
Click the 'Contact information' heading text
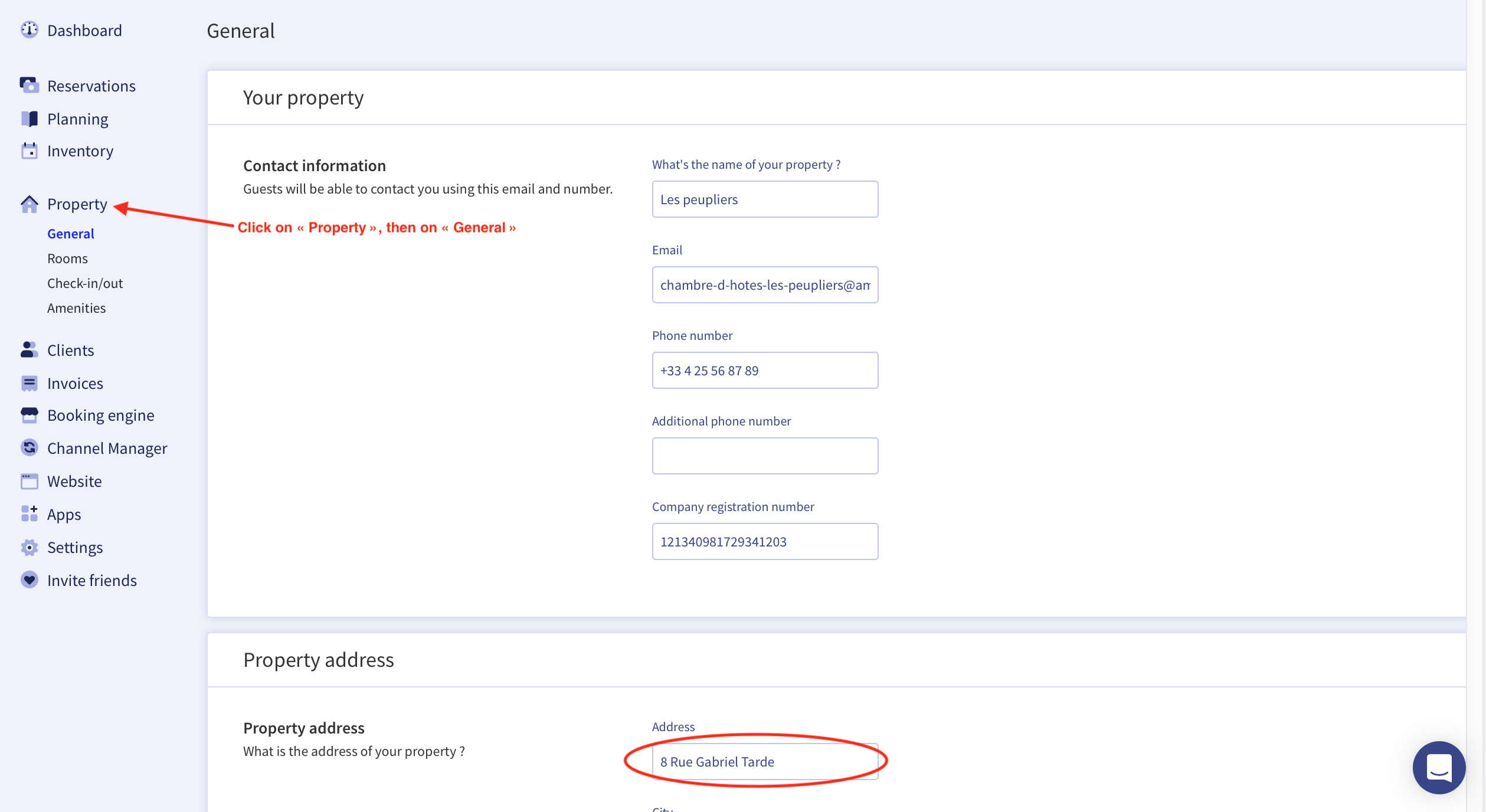[315, 166]
